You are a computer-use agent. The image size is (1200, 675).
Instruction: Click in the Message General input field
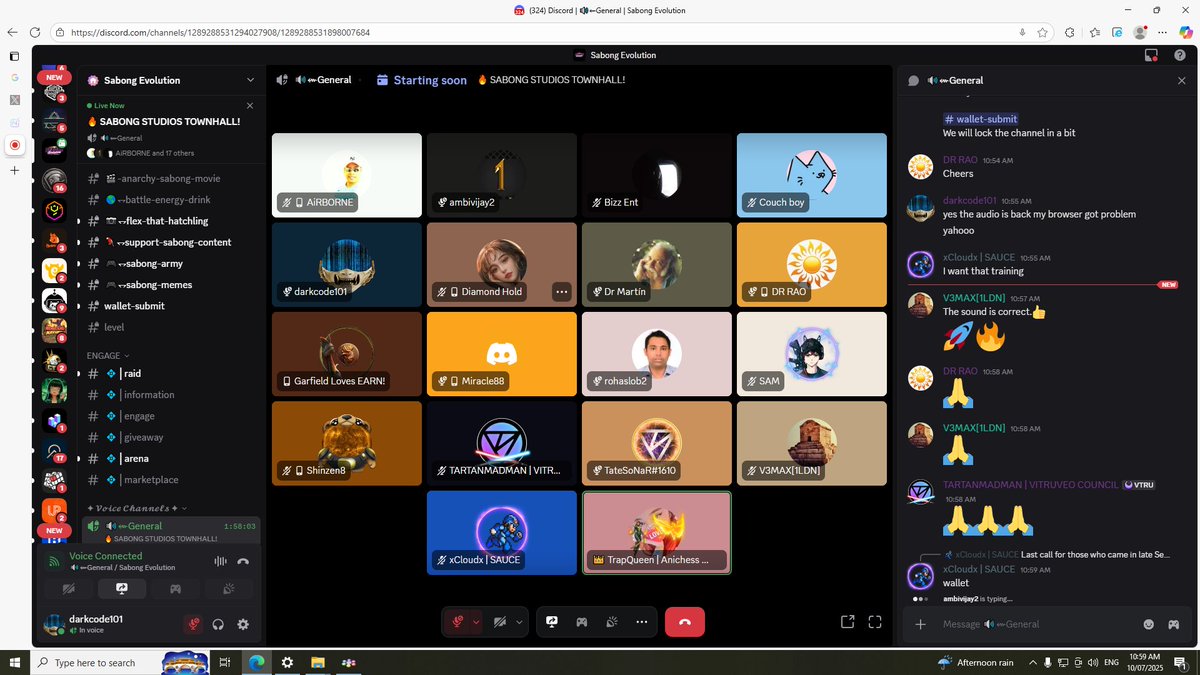[x=1035, y=624]
